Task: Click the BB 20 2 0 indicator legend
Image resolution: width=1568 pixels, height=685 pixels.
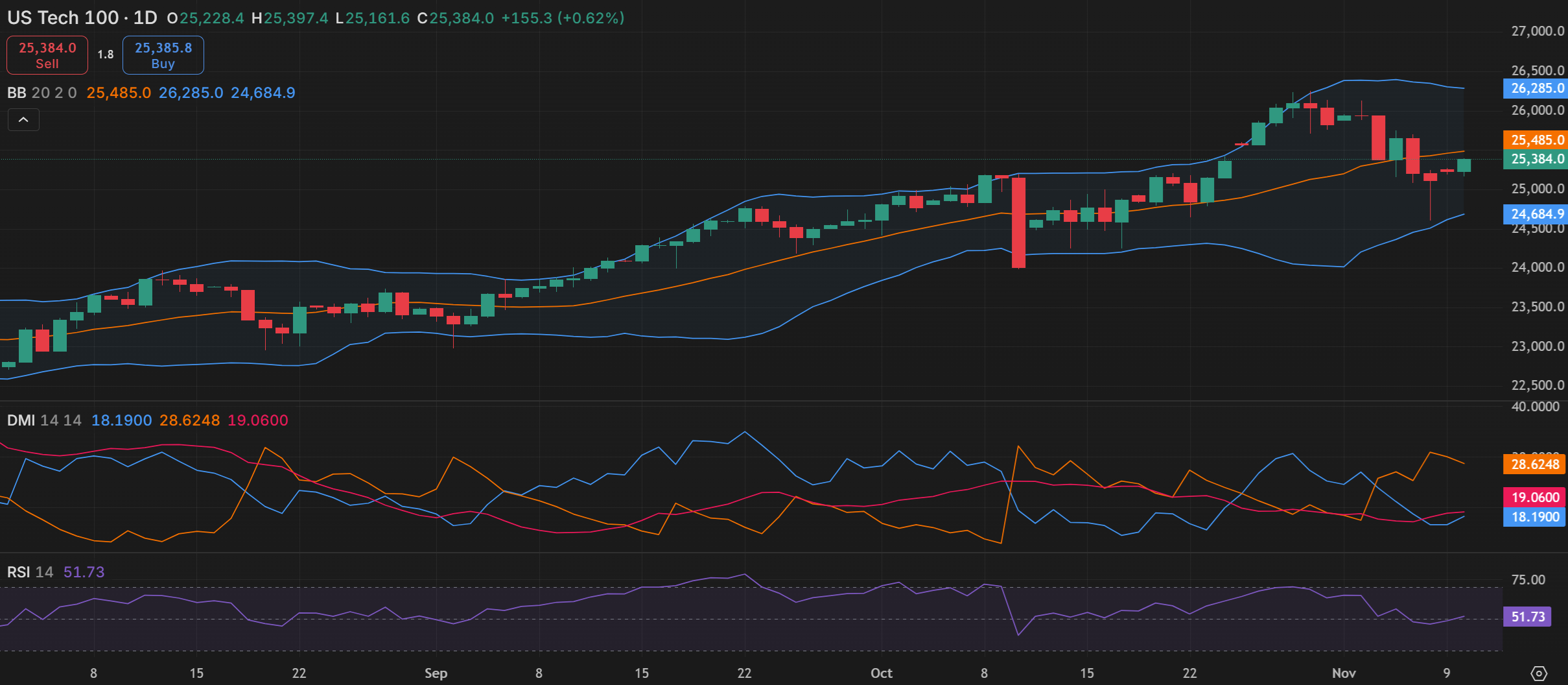Action: (x=41, y=93)
